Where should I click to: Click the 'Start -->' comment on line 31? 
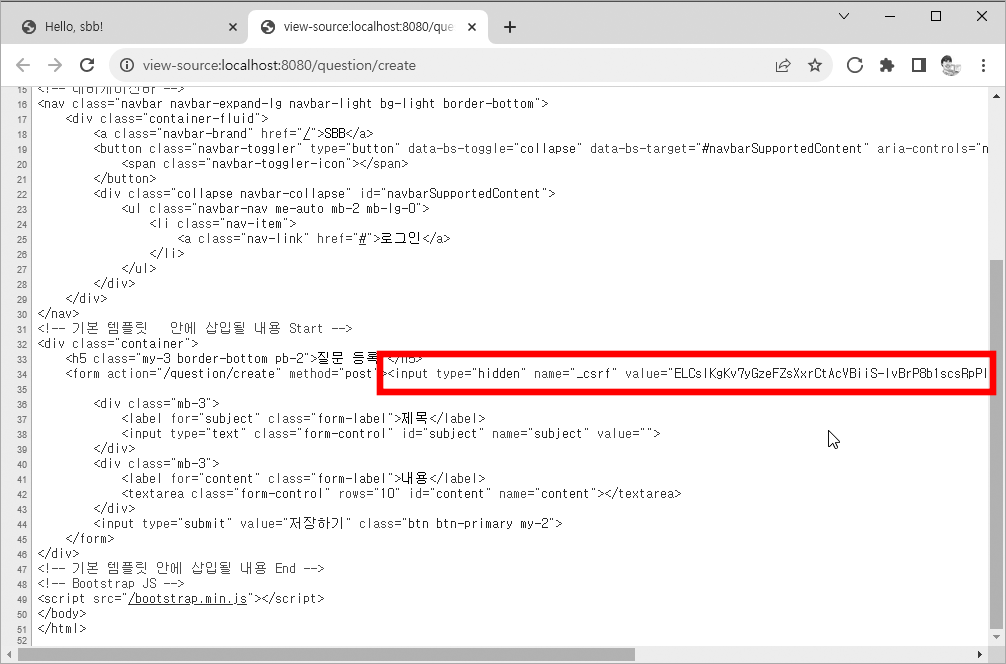pyautogui.click(x=320, y=328)
